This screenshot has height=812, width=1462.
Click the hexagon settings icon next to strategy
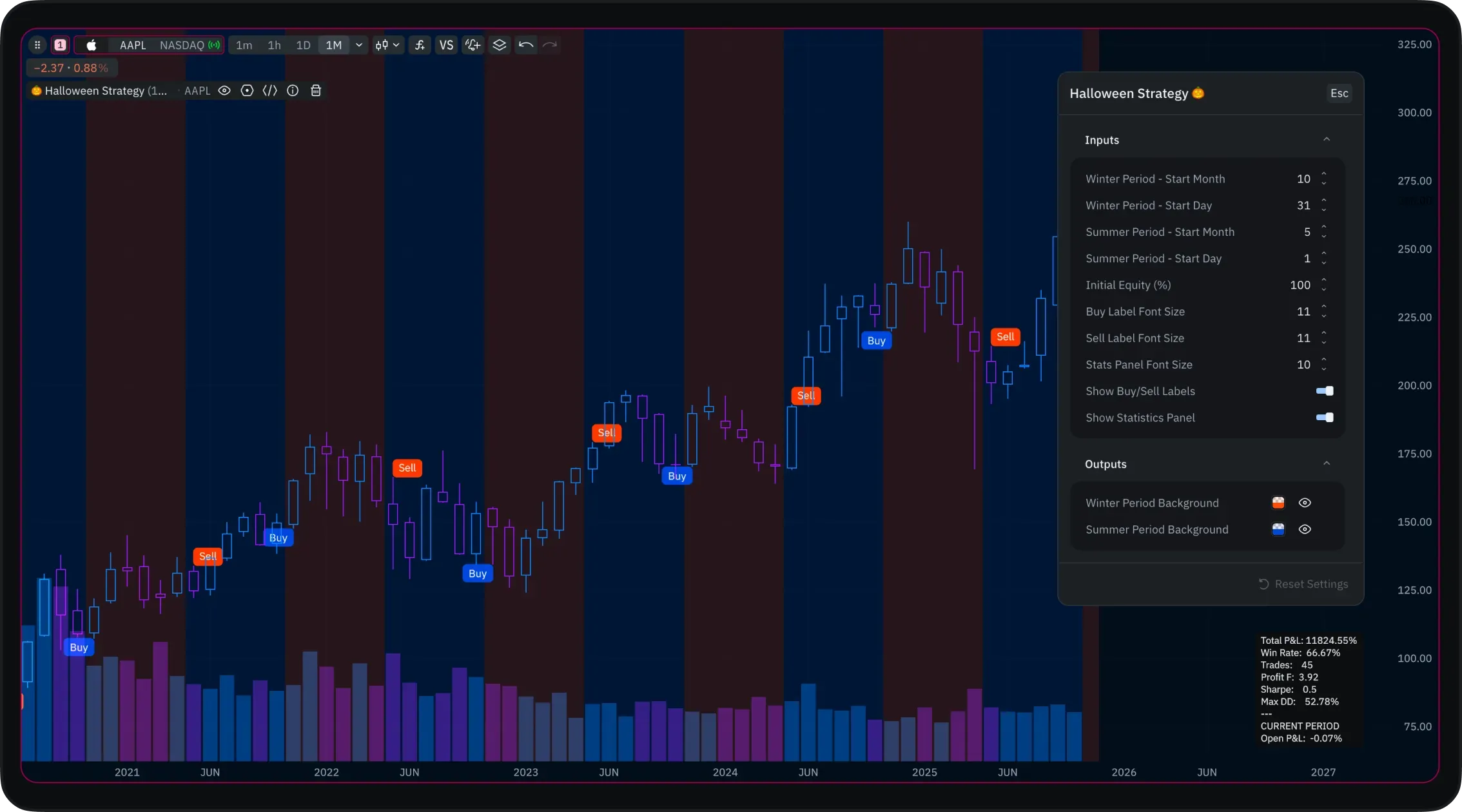(247, 91)
